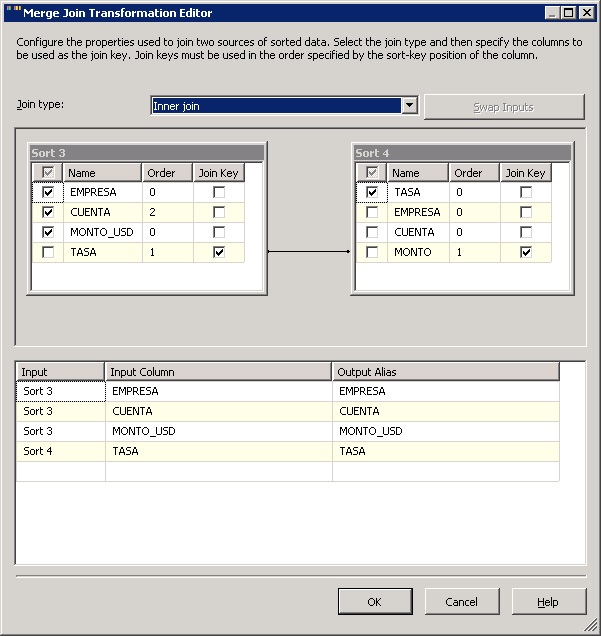Disable Join Key for MONTO in Sort 4

526,252
